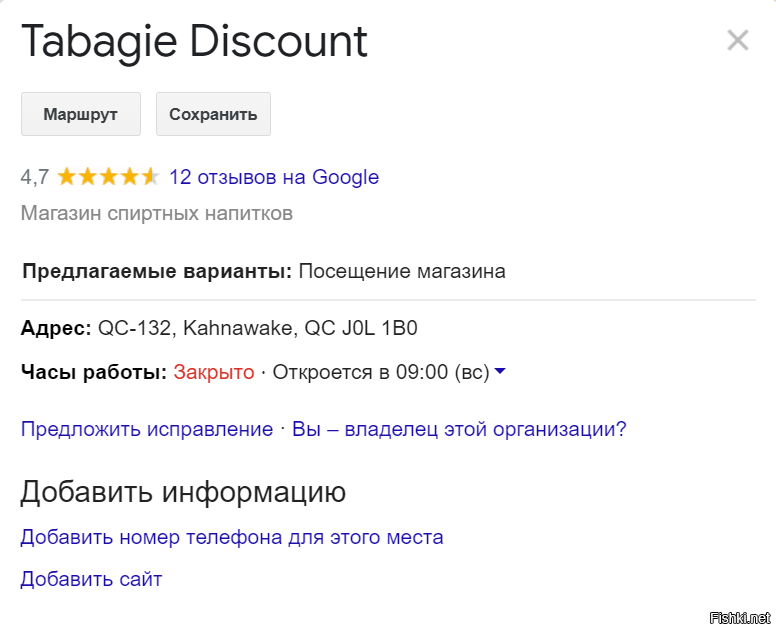This screenshot has height=630, width=776.
Task: Click the Fishki.net watermark logo
Action: [740, 617]
